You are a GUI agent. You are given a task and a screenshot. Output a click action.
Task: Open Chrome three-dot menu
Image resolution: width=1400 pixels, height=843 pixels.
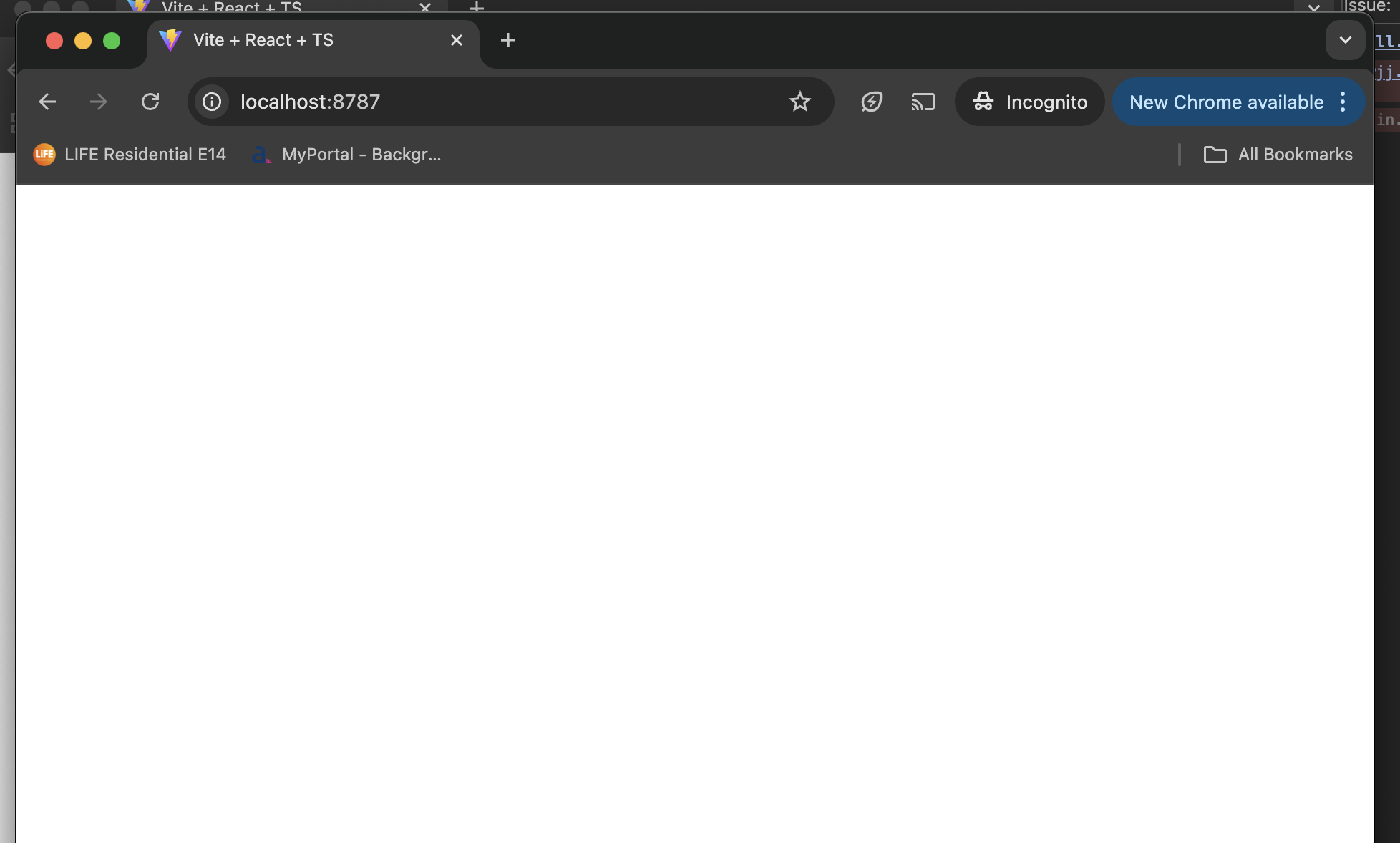(x=1343, y=102)
